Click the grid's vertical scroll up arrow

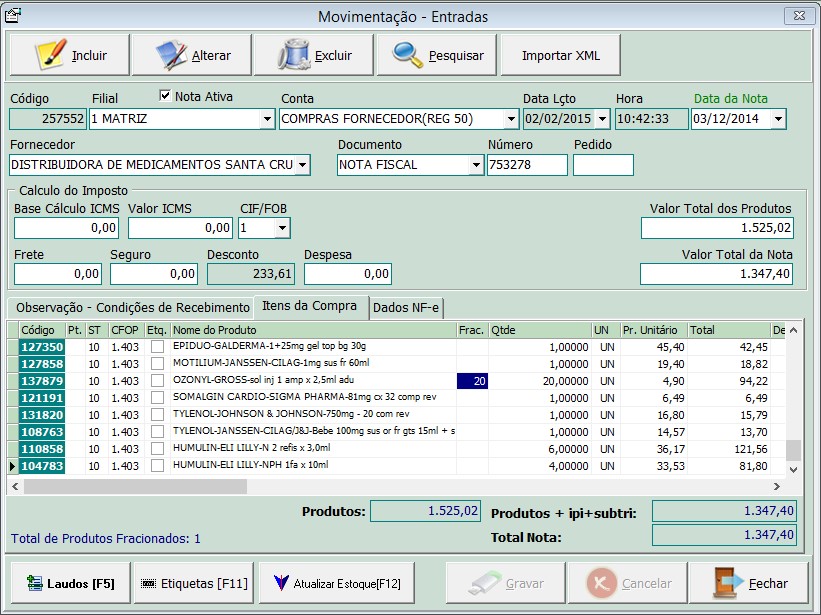tap(793, 330)
